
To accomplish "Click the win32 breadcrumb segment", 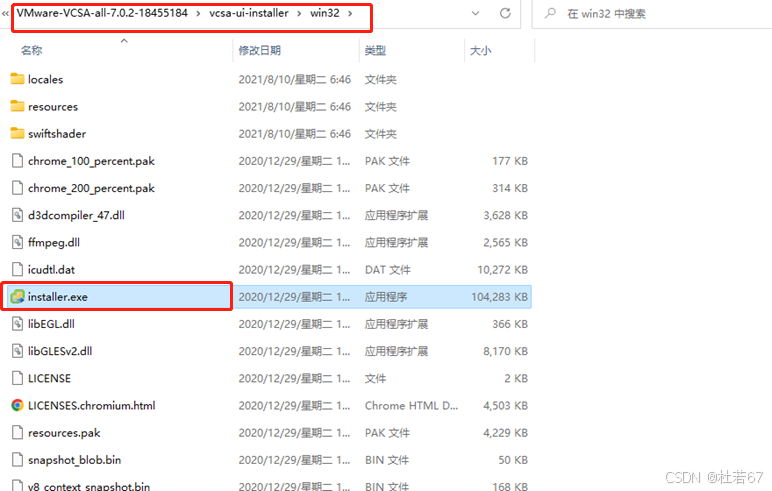I will tap(324, 13).
